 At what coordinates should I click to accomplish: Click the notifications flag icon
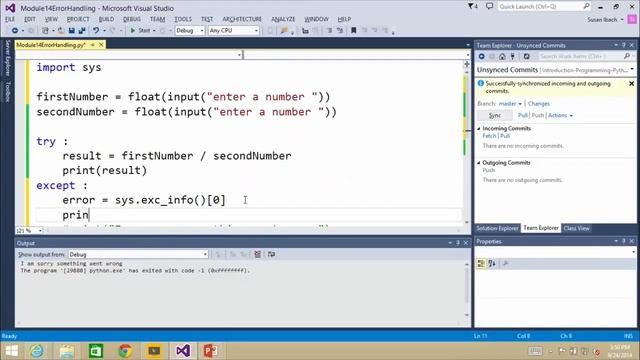click(x=472, y=6)
